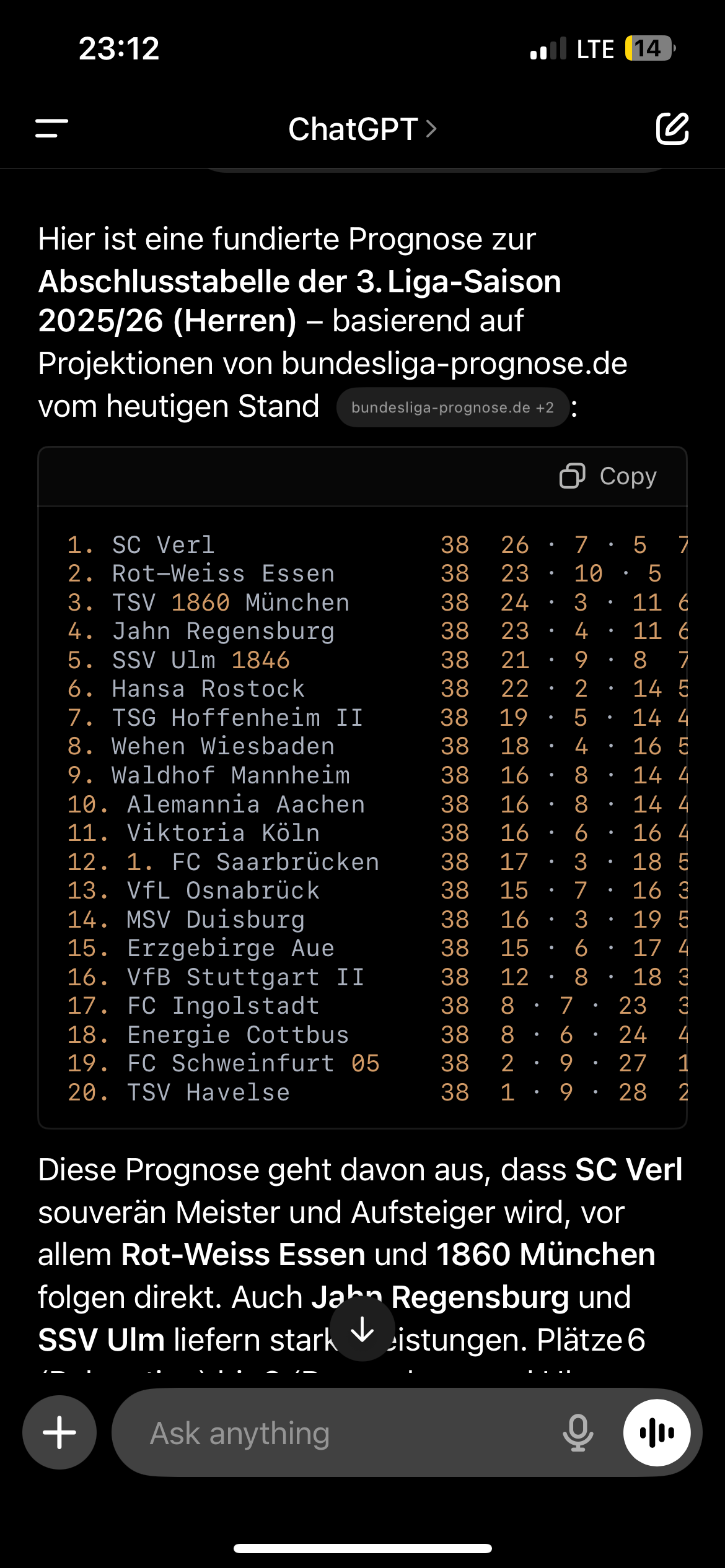Open the sidebar hamburger menu
Image resolution: width=725 pixels, height=1568 pixels.
point(52,129)
